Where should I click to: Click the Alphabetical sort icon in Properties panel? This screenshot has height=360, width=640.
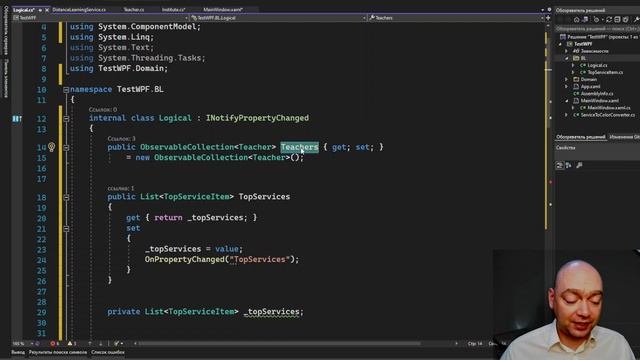(569, 165)
